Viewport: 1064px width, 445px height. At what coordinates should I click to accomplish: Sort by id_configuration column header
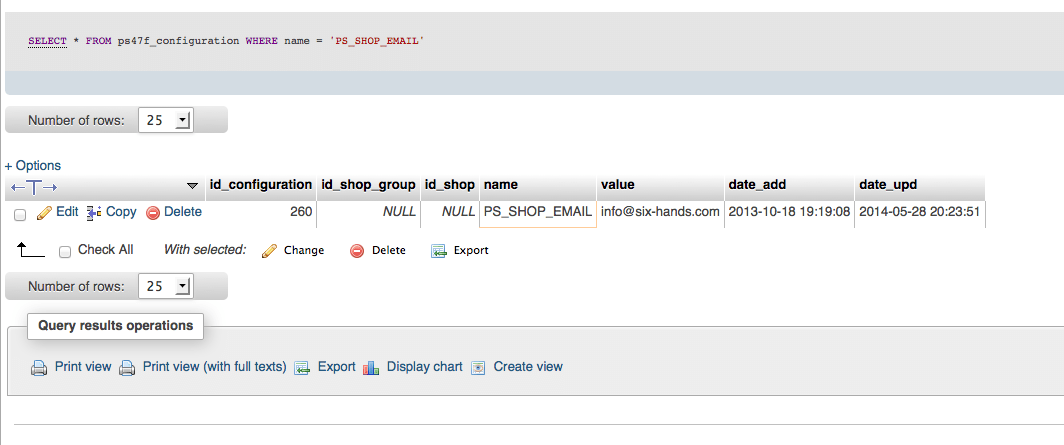[x=261, y=185]
